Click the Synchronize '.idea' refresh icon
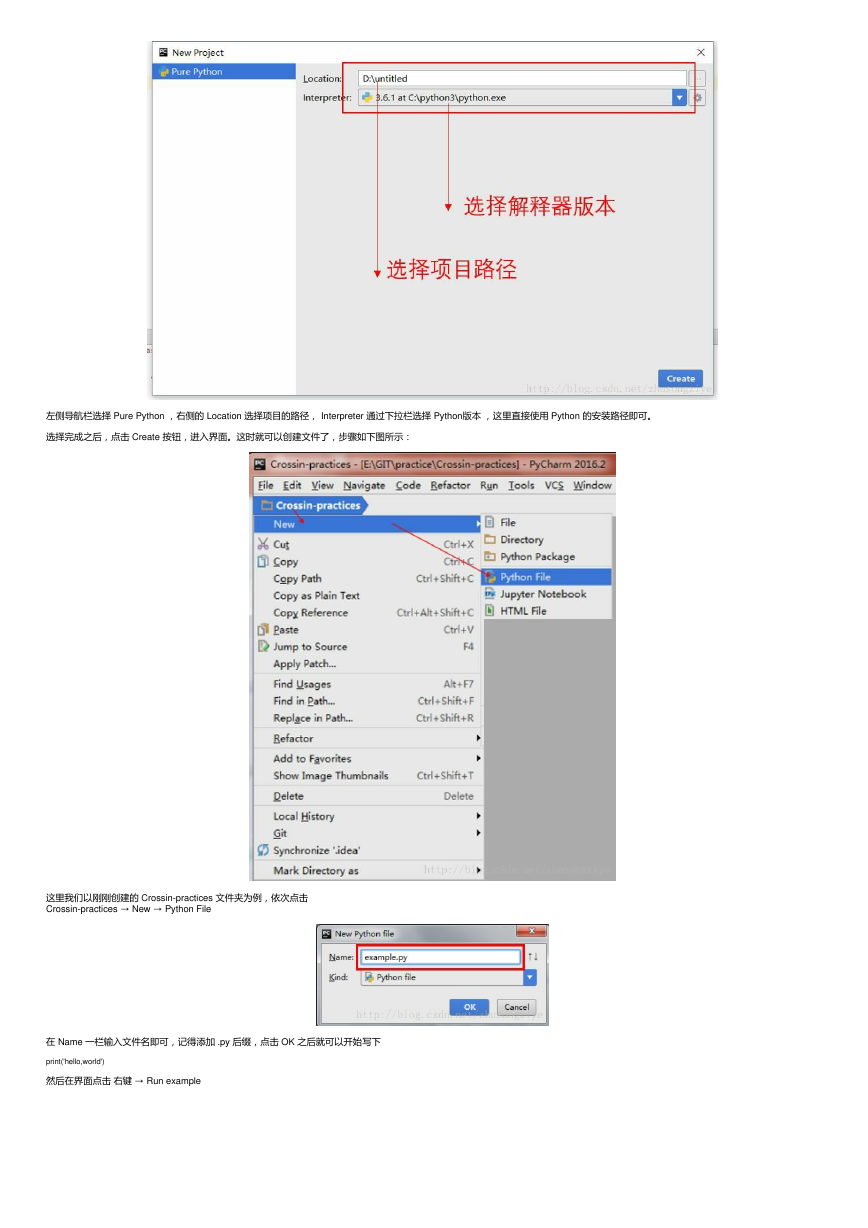This screenshot has width=868, height=1228. click(x=263, y=850)
